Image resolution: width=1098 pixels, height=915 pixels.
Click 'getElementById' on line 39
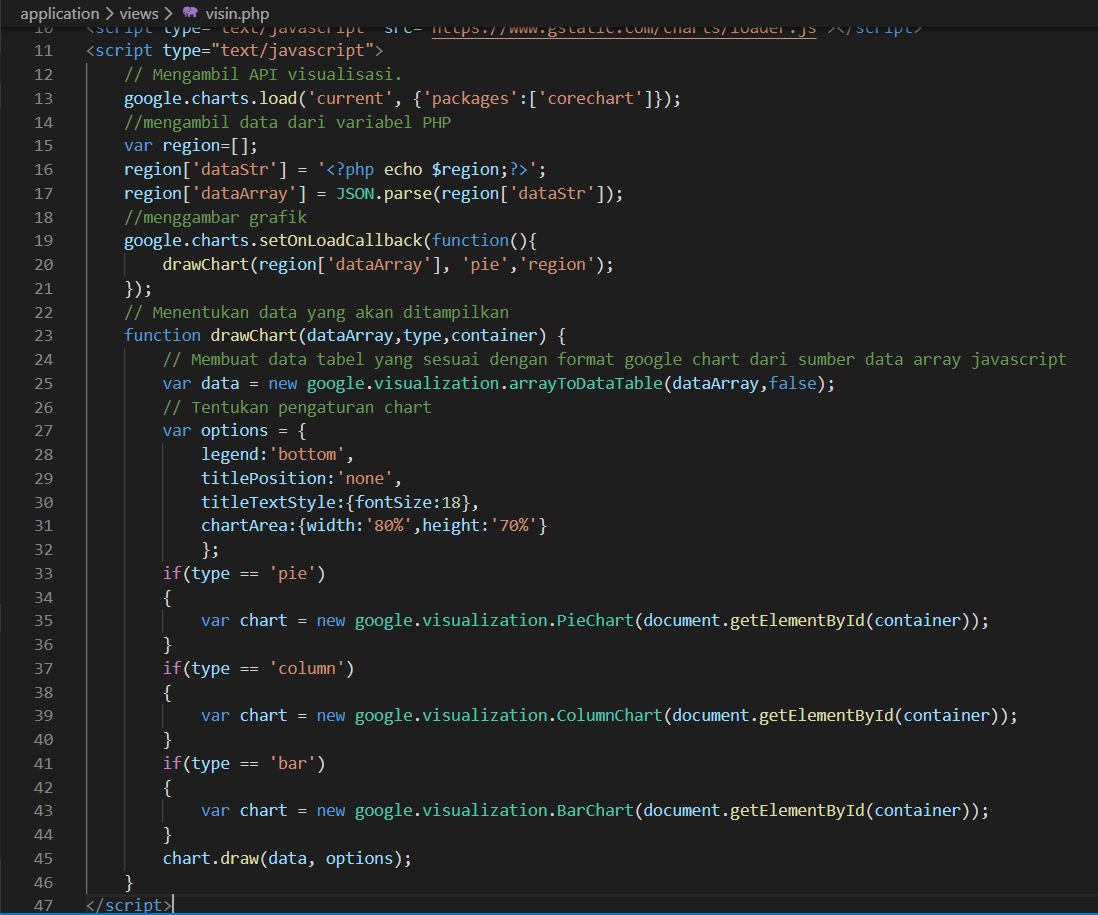826,715
